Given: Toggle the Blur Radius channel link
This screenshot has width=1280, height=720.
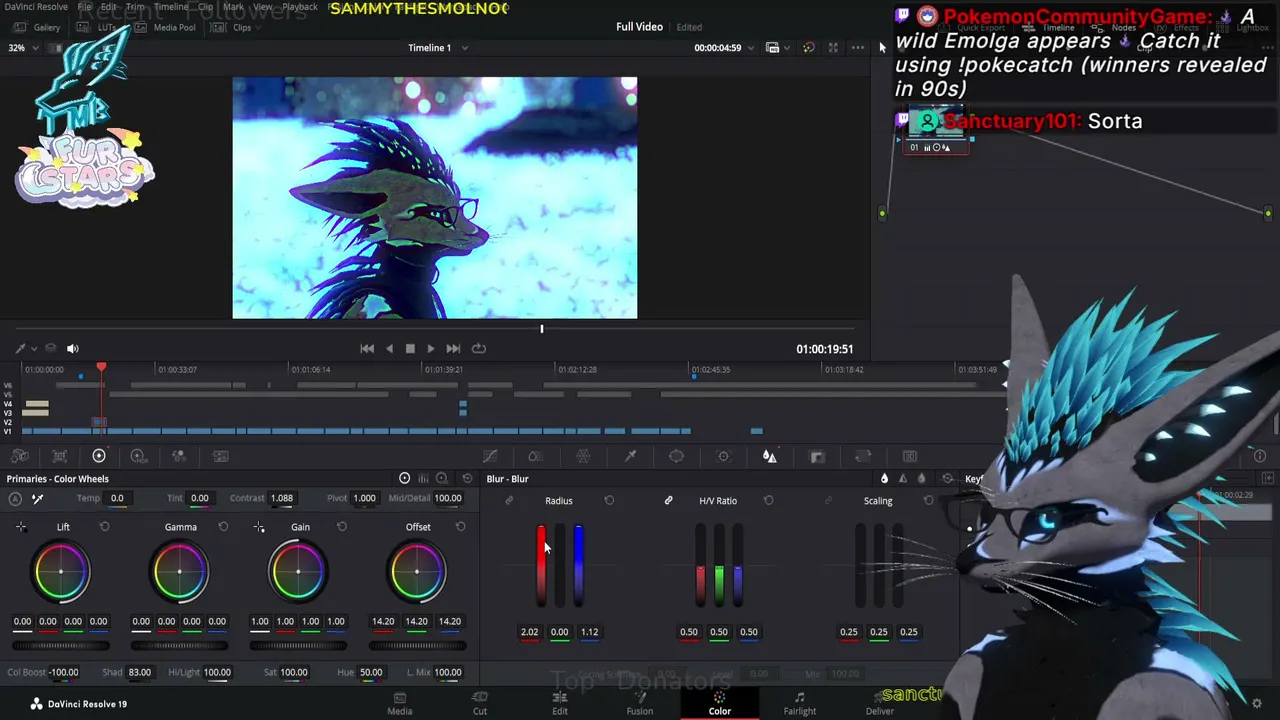Looking at the screenshot, I should pyautogui.click(x=509, y=501).
